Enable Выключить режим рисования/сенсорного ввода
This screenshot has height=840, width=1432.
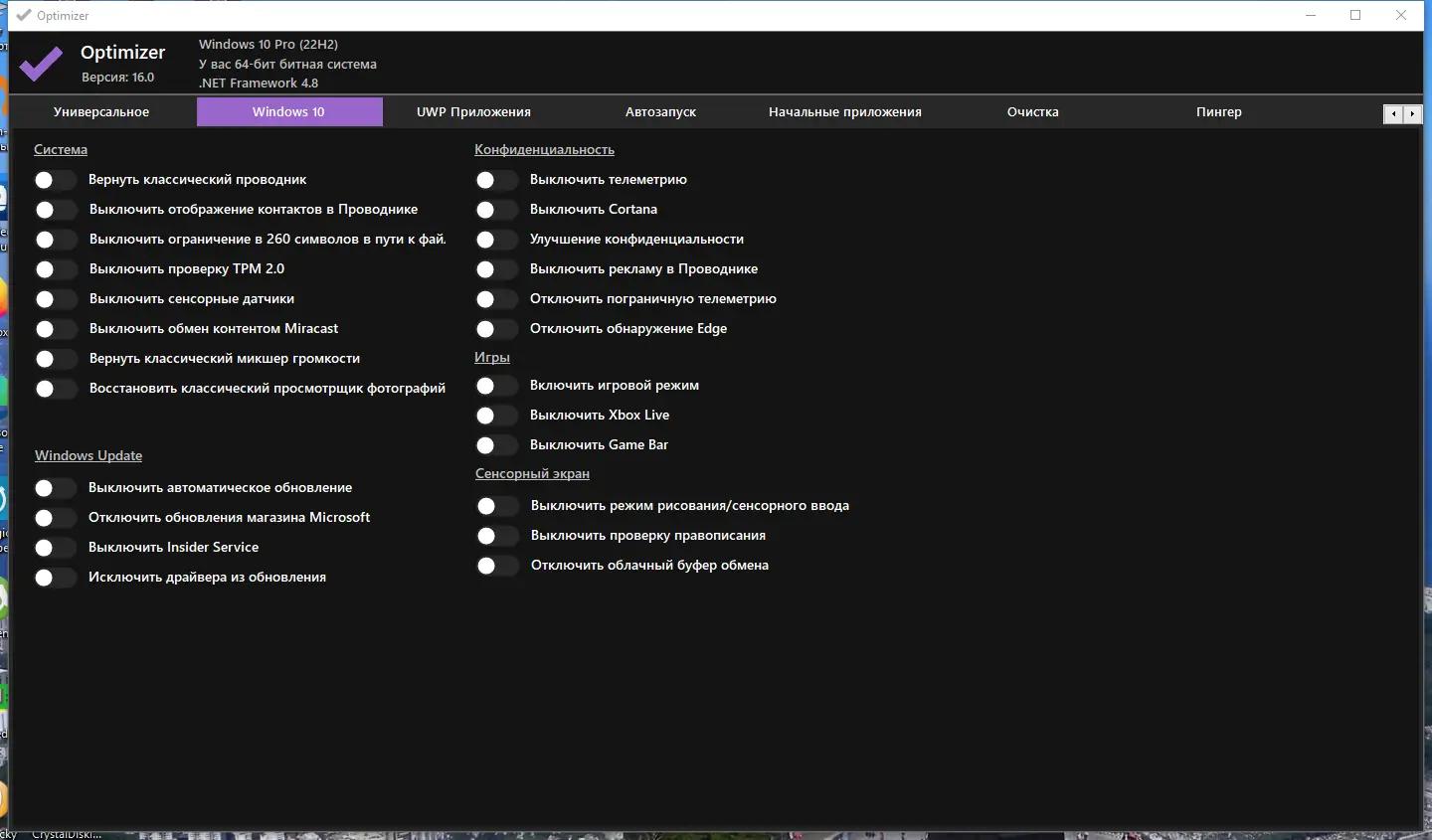tap(497, 506)
